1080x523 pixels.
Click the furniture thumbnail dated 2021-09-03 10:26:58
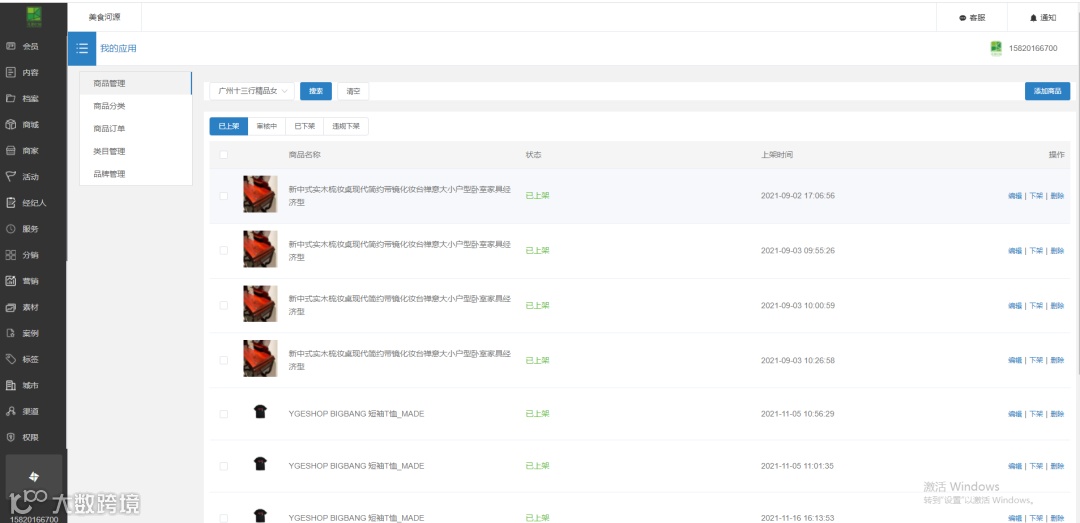(x=260, y=358)
